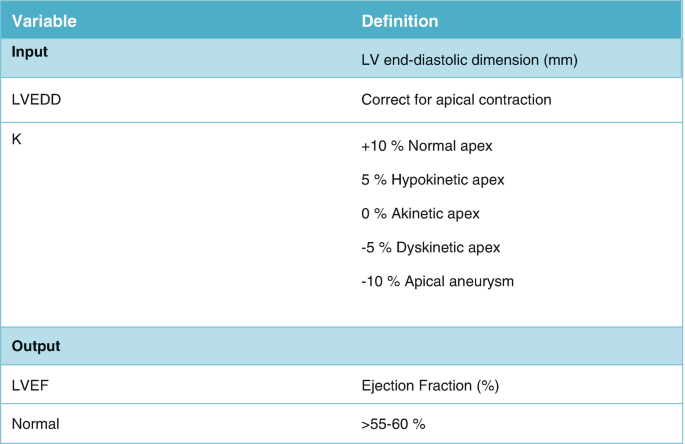
Task: Select the Output section label
Action: 36,346
